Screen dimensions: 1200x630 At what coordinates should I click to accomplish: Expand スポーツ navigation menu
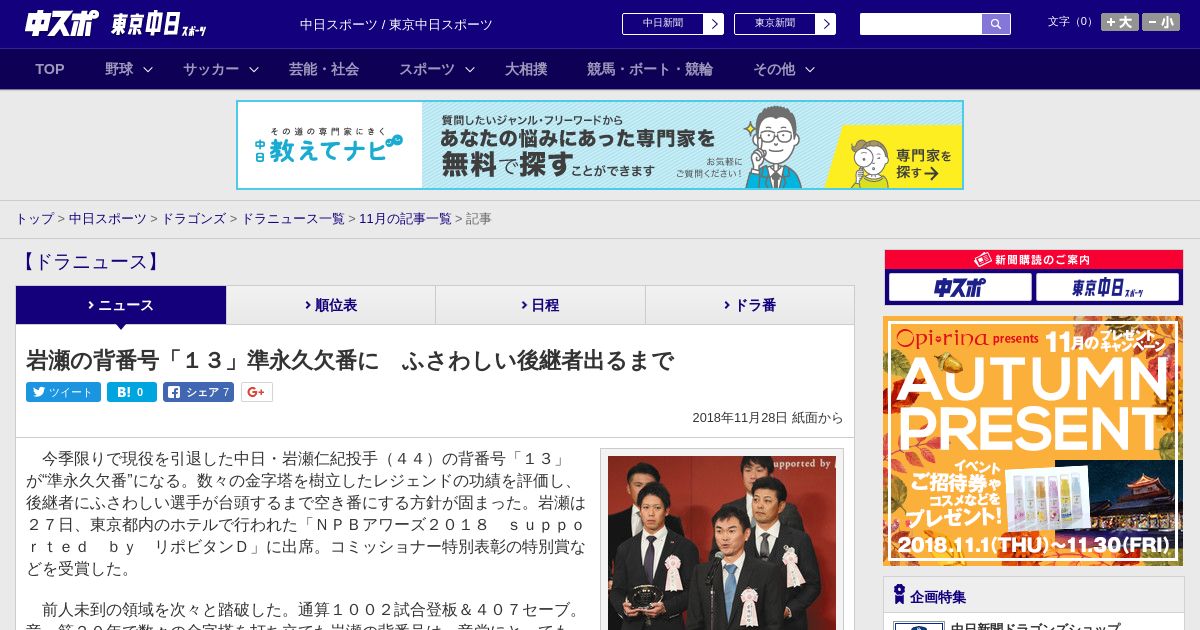pyautogui.click(x=437, y=69)
